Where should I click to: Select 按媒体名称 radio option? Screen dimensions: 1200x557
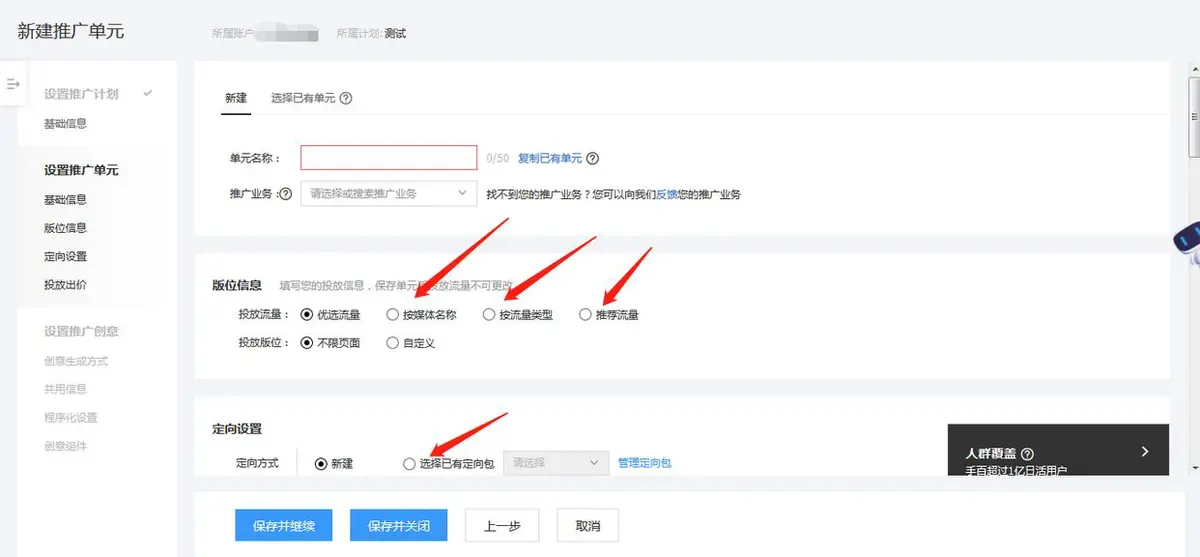pyautogui.click(x=392, y=315)
